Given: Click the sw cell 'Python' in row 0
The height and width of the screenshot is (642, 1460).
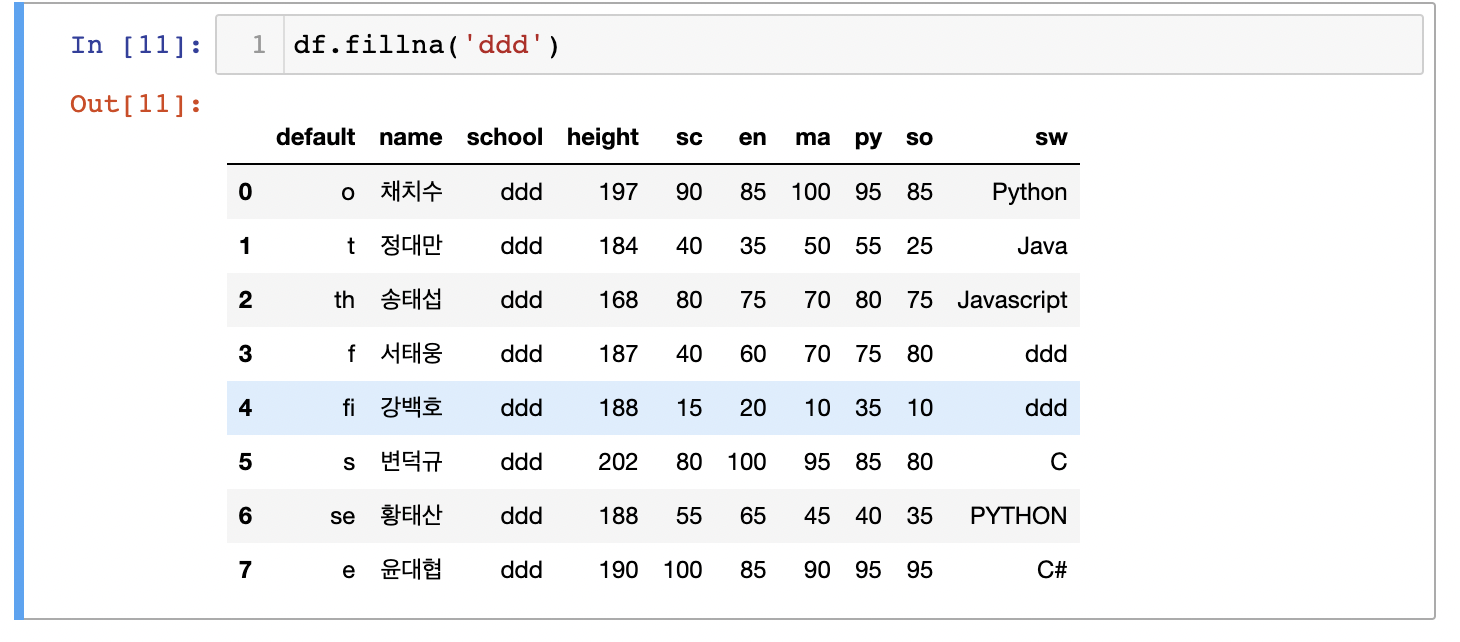Looking at the screenshot, I should pyautogui.click(x=1029, y=192).
